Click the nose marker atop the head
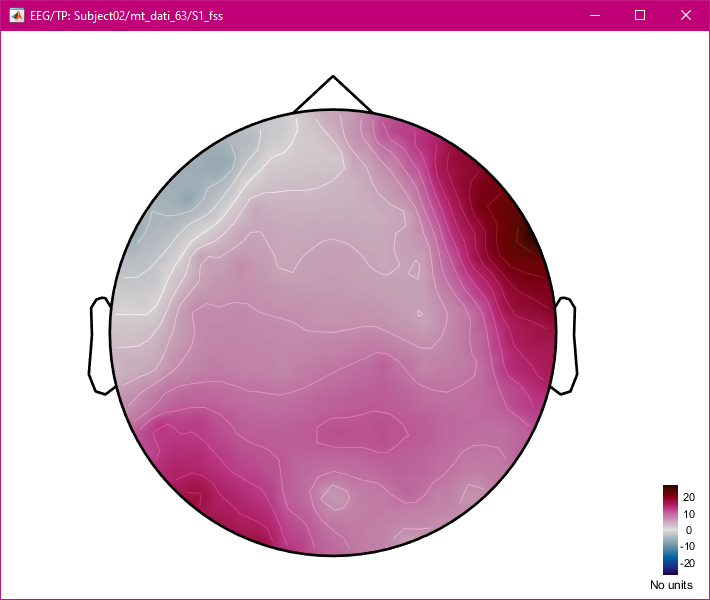Screen dimensions: 710x600 click(333, 93)
